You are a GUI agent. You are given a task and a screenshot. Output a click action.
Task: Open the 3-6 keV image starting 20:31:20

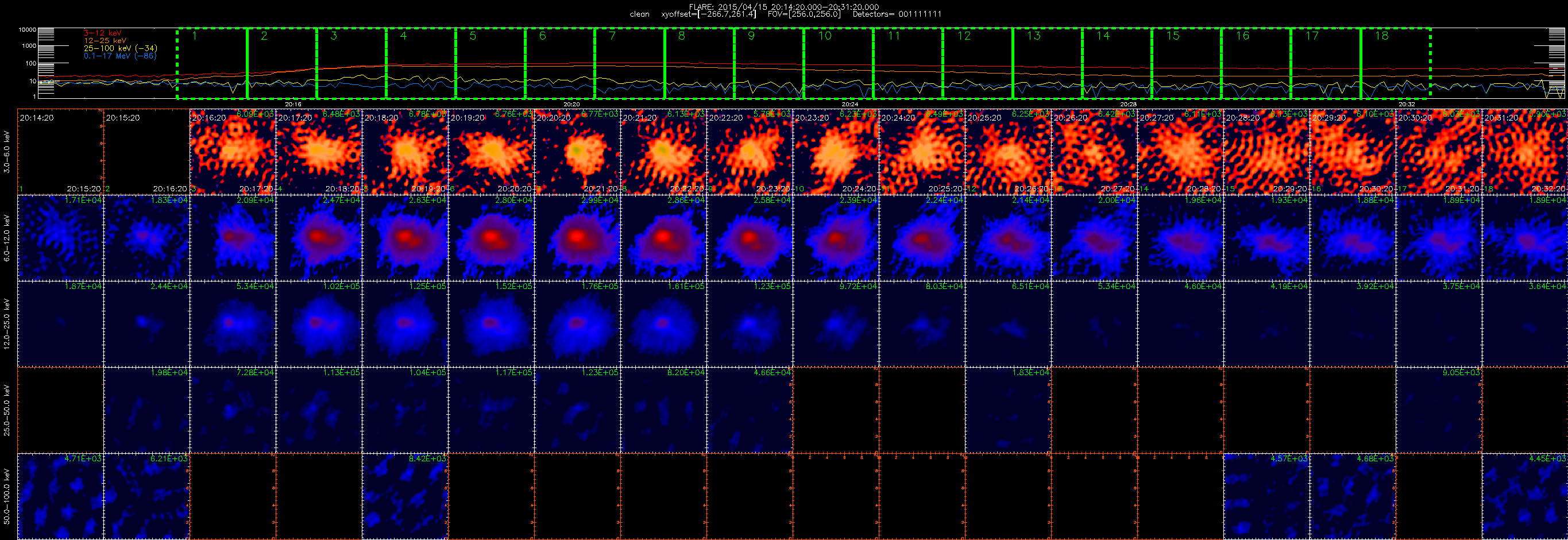1525,152
